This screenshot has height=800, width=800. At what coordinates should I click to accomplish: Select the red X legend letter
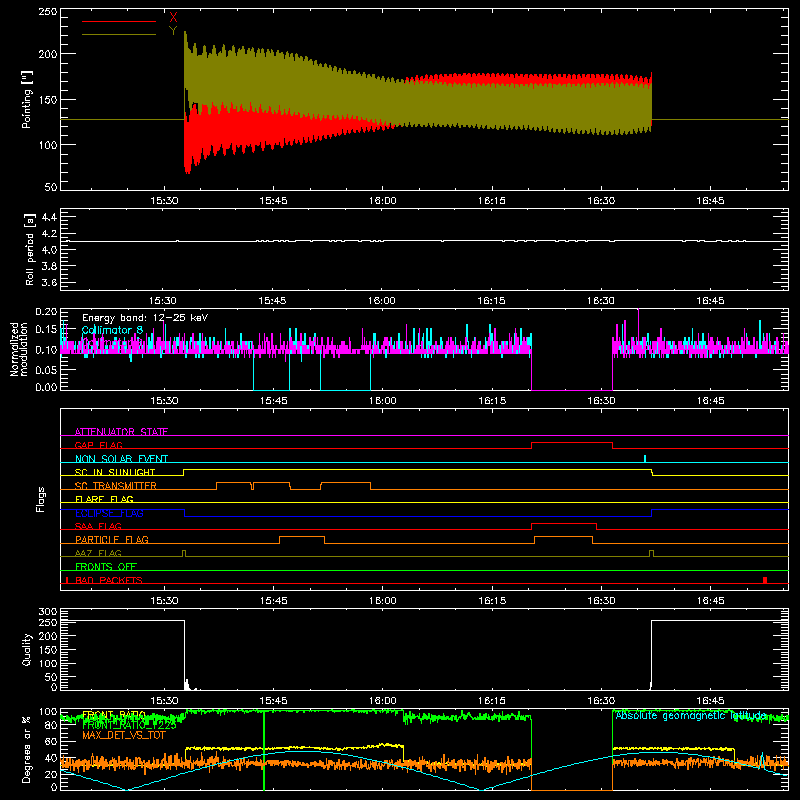[173, 17]
